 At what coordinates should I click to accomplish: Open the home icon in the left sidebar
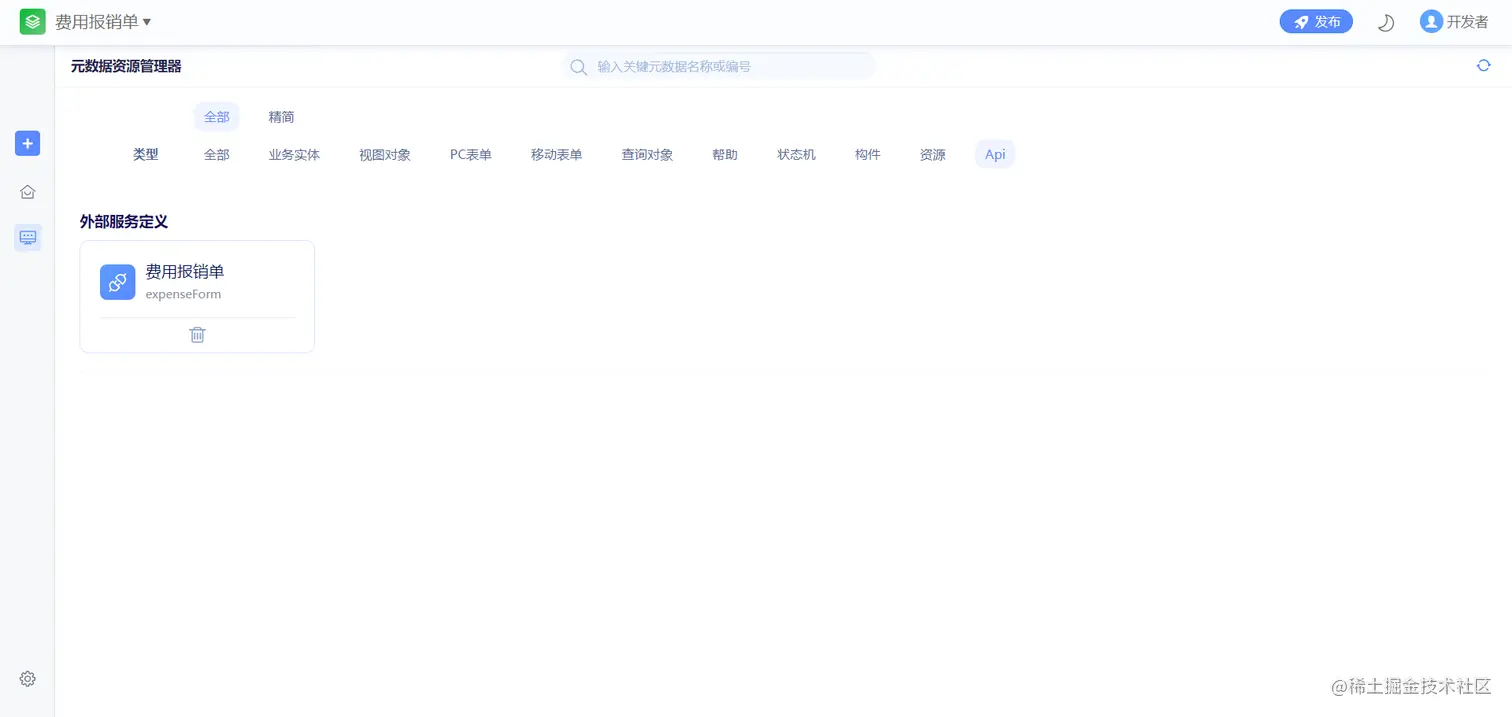point(27,191)
